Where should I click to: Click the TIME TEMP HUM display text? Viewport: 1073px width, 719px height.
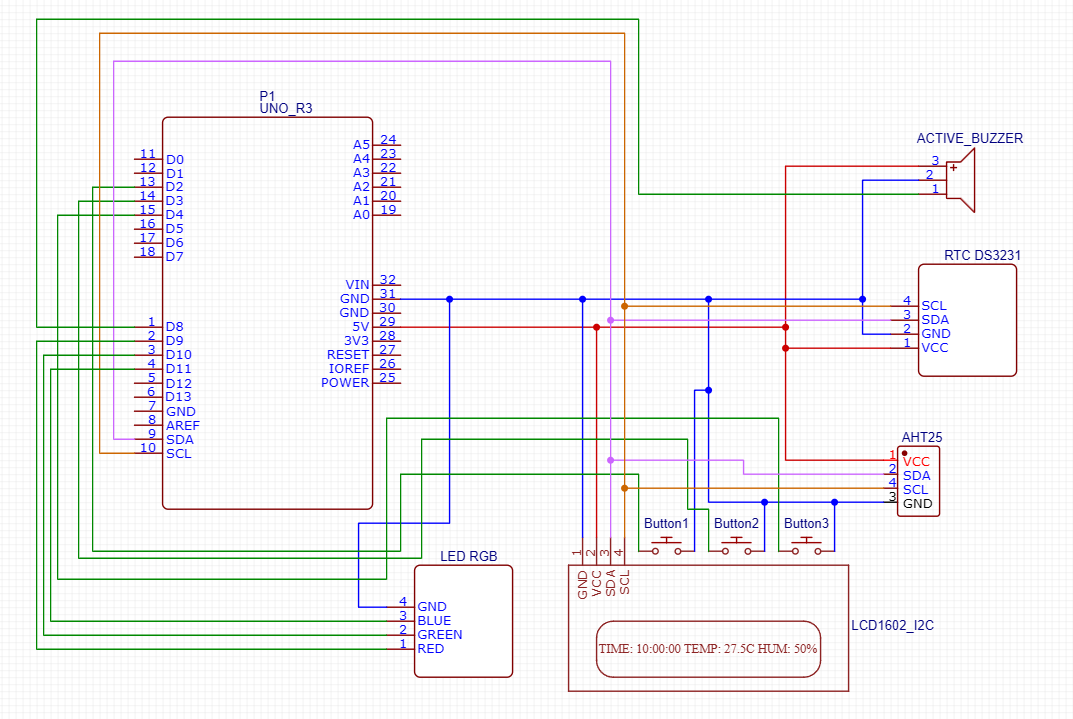(x=708, y=649)
